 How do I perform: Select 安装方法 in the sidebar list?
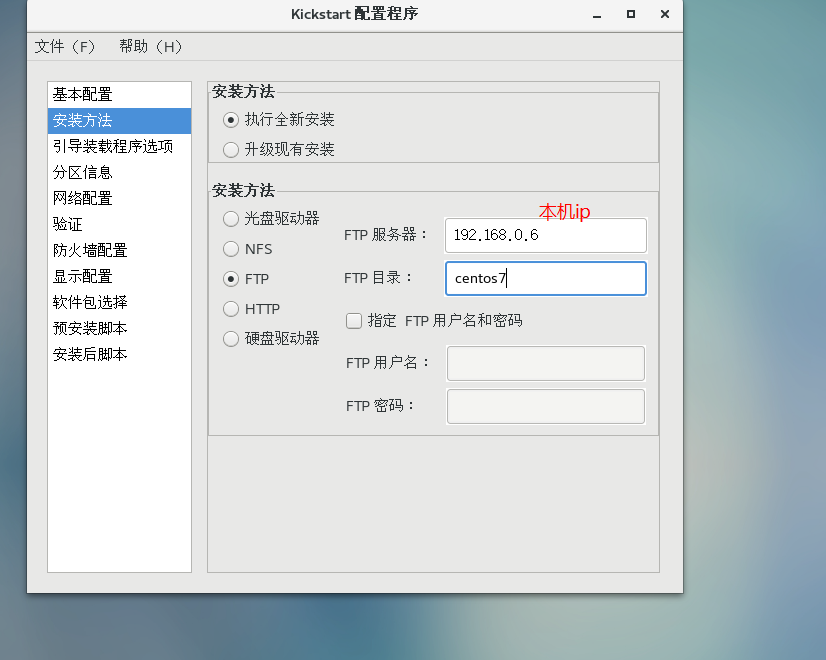coord(120,121)
